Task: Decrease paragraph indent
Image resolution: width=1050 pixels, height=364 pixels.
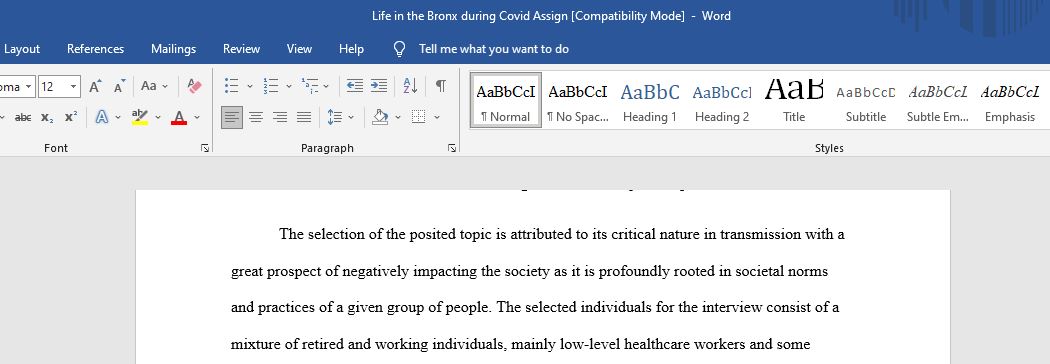Action: coord(355,86)
